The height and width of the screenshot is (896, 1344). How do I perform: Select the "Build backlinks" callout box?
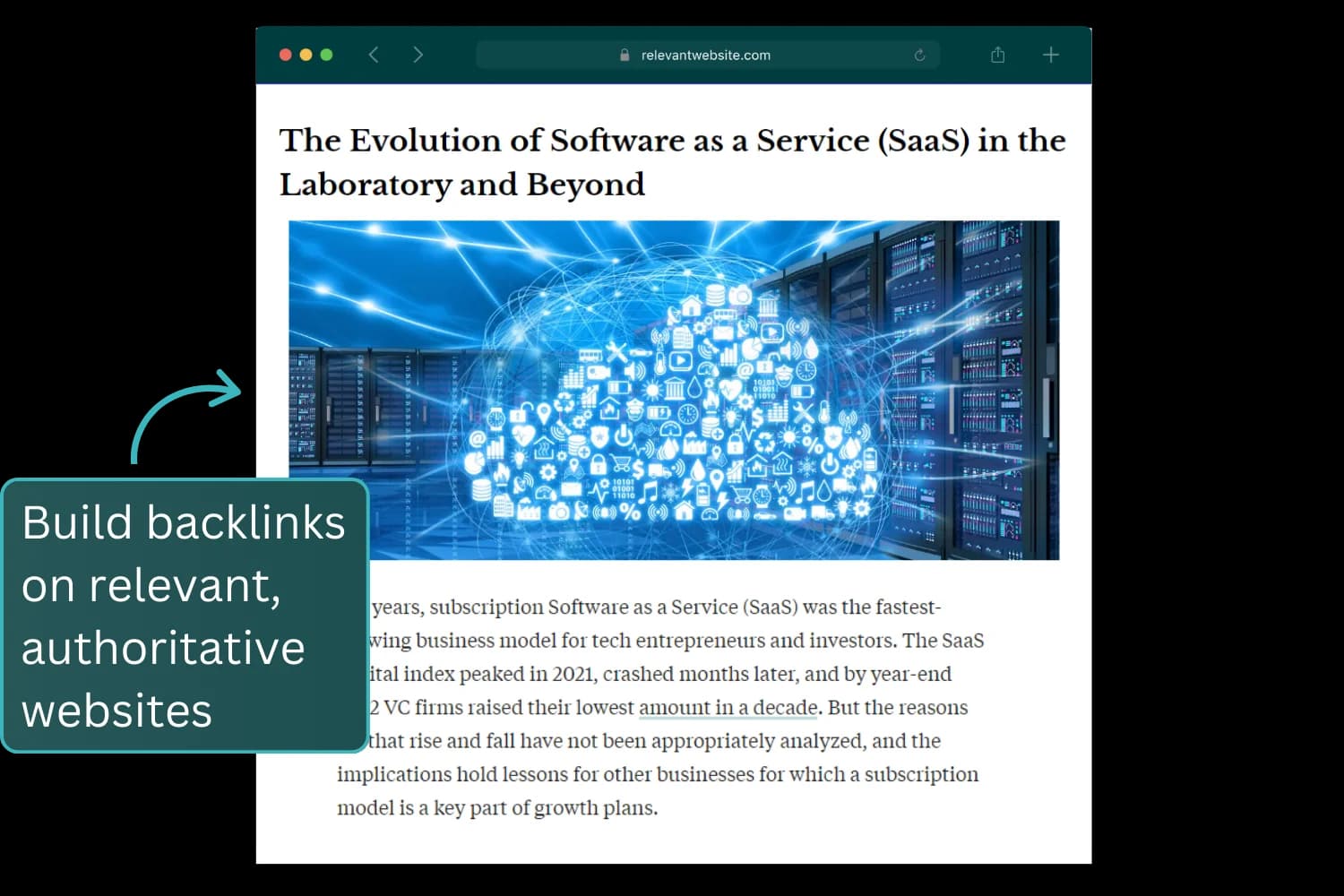pyautogui.click(x=185, y=616)
